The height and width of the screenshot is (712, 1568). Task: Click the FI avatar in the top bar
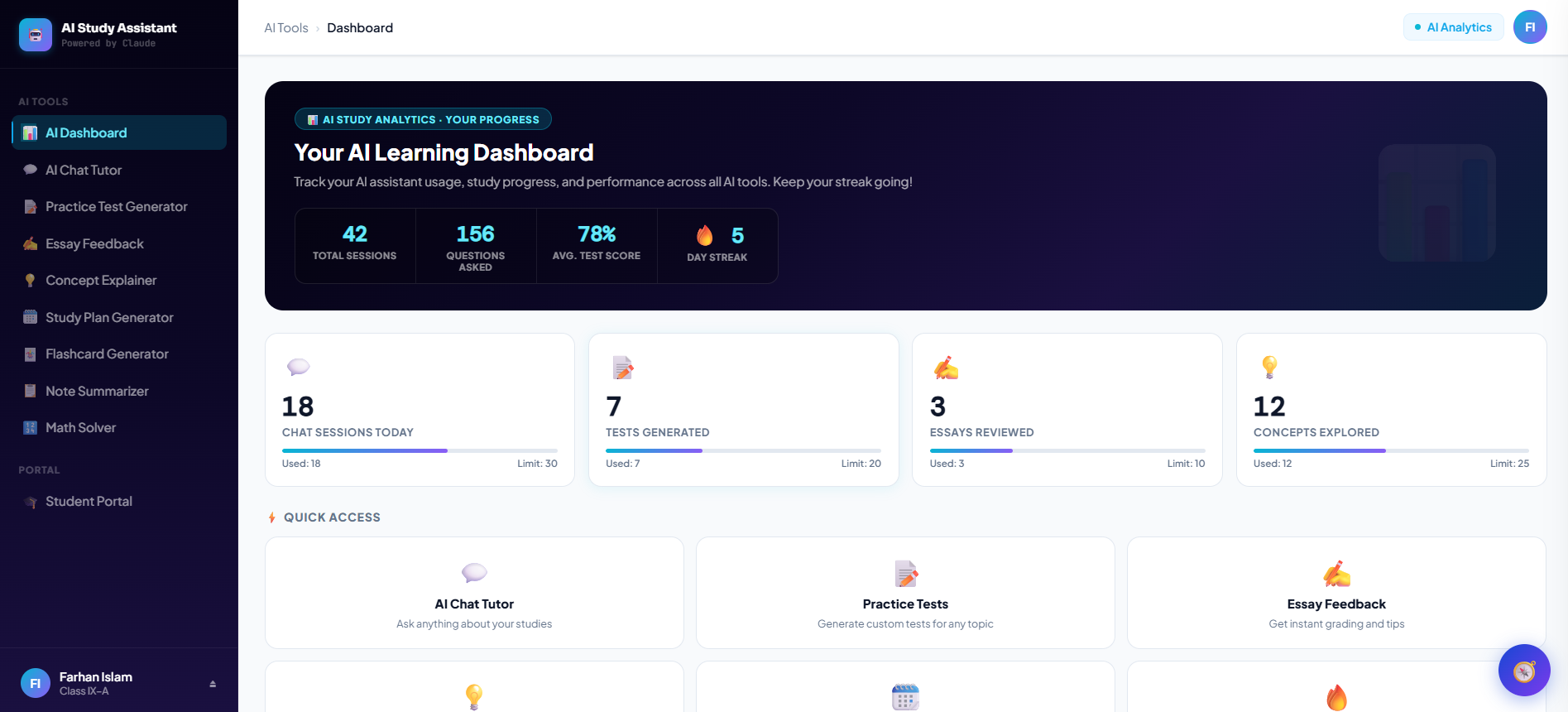1530,27
